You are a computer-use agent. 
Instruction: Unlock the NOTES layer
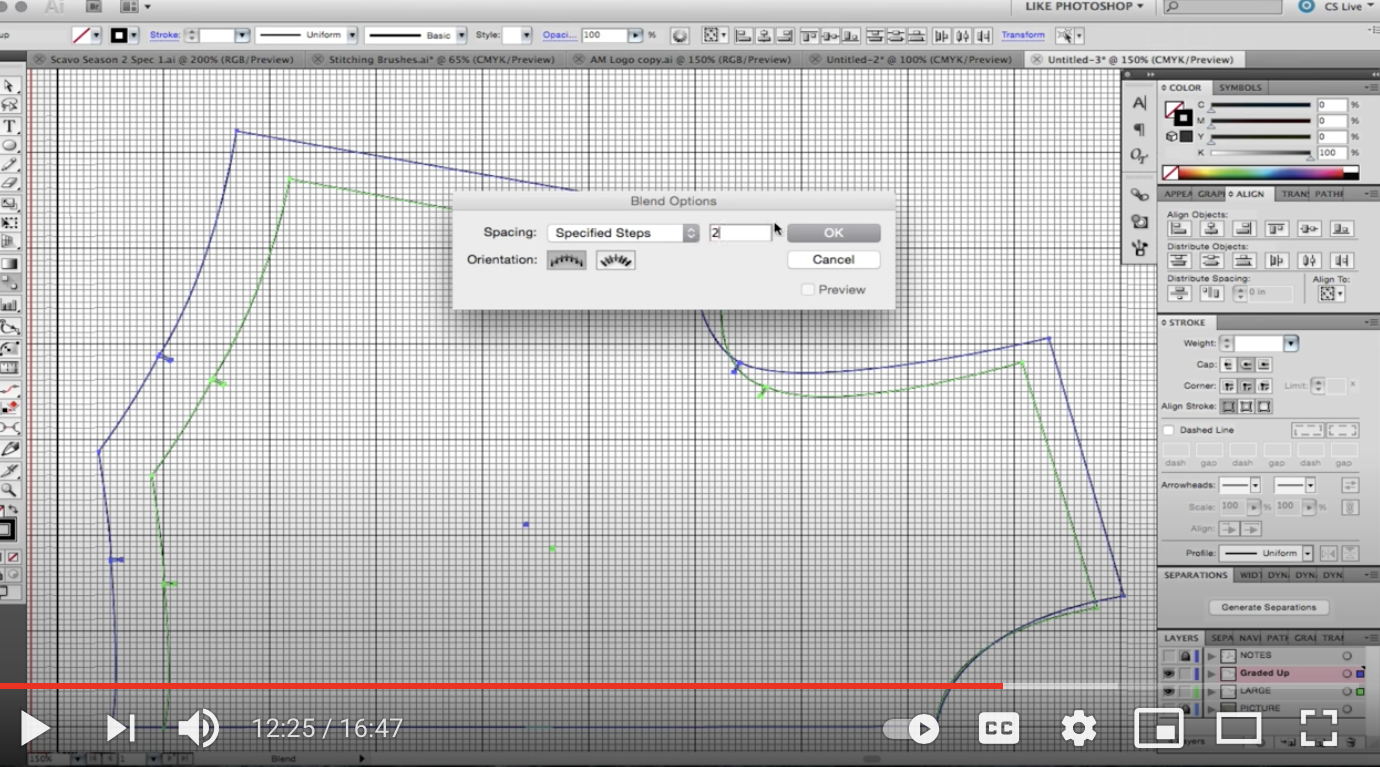click(1185, 656)
